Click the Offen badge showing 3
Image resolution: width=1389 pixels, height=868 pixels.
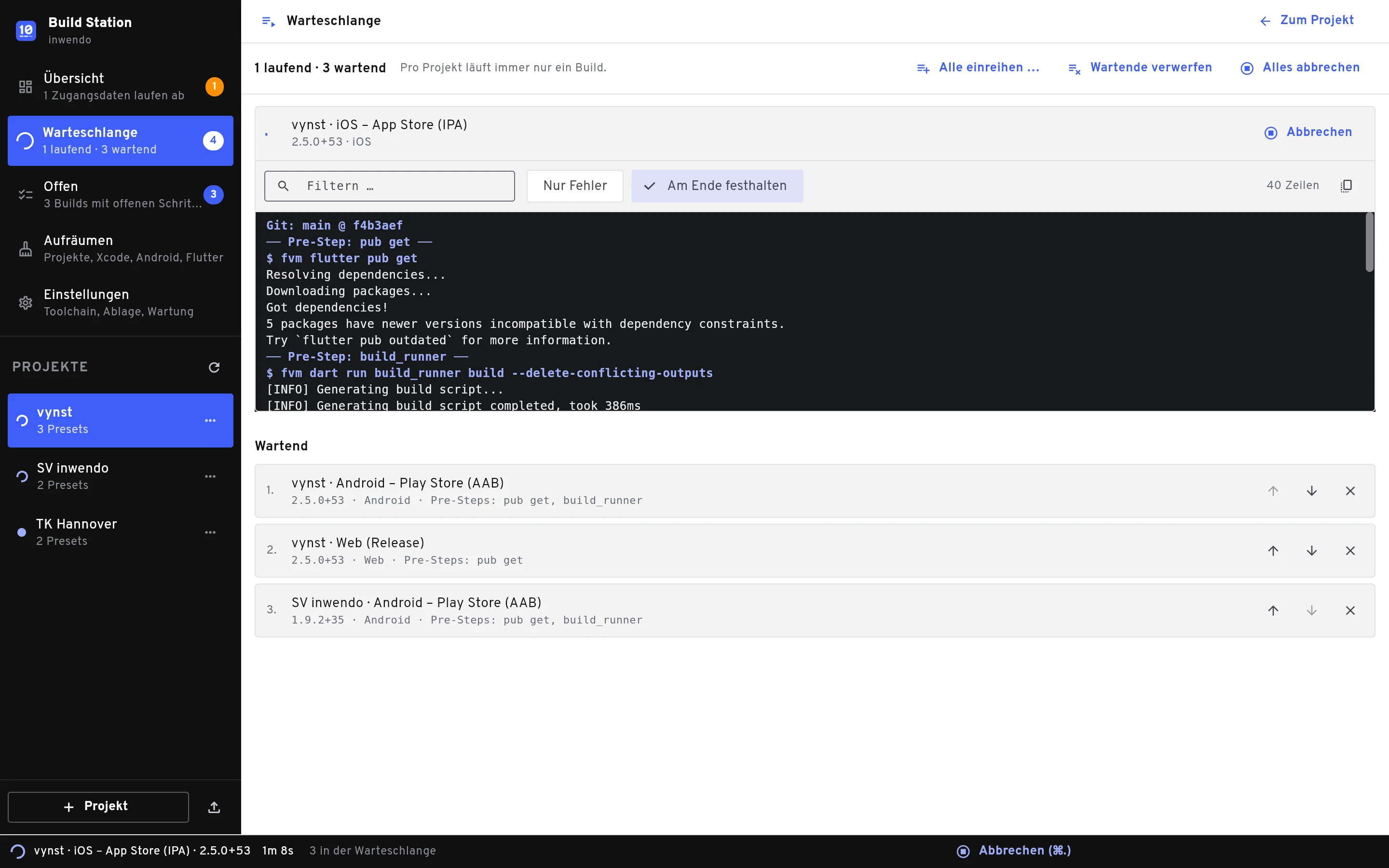coord(214,195)
